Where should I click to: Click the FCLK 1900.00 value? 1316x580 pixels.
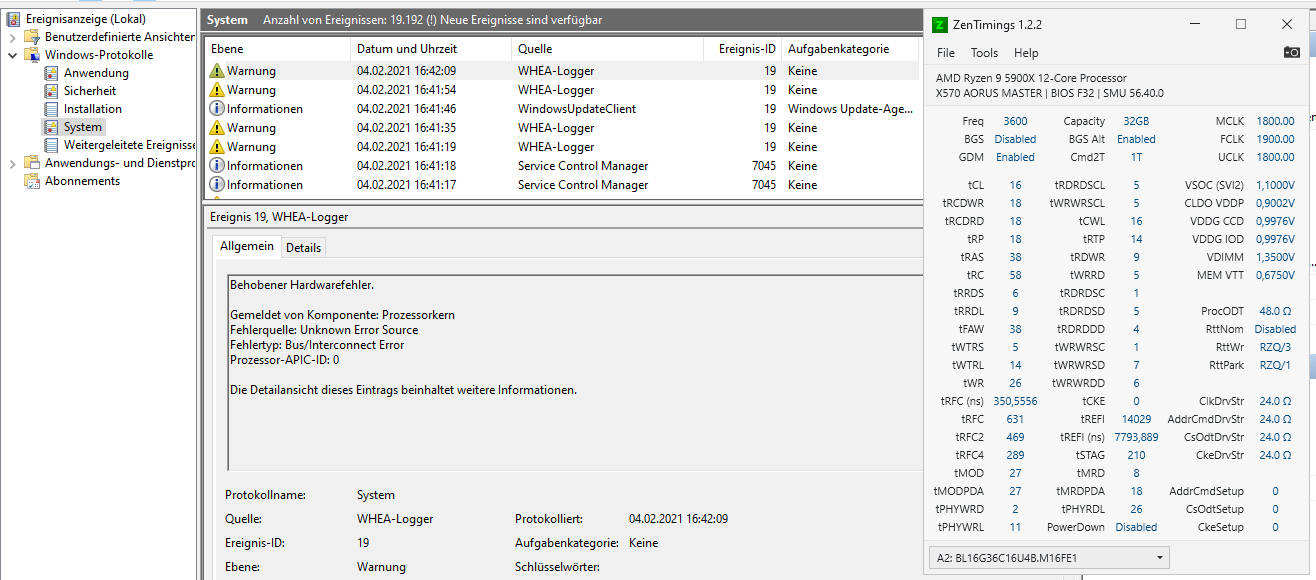click(1275, 139)
